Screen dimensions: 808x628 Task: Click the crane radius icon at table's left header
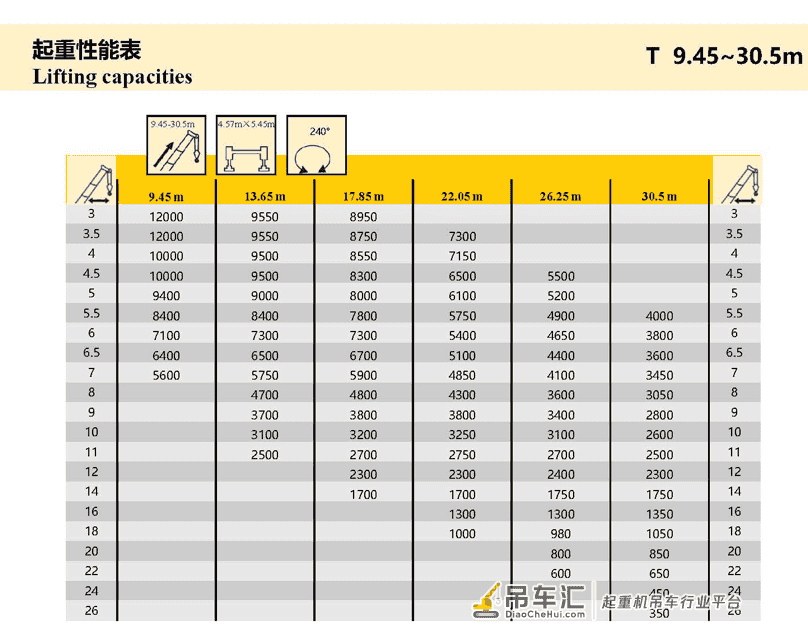(95, 184)
